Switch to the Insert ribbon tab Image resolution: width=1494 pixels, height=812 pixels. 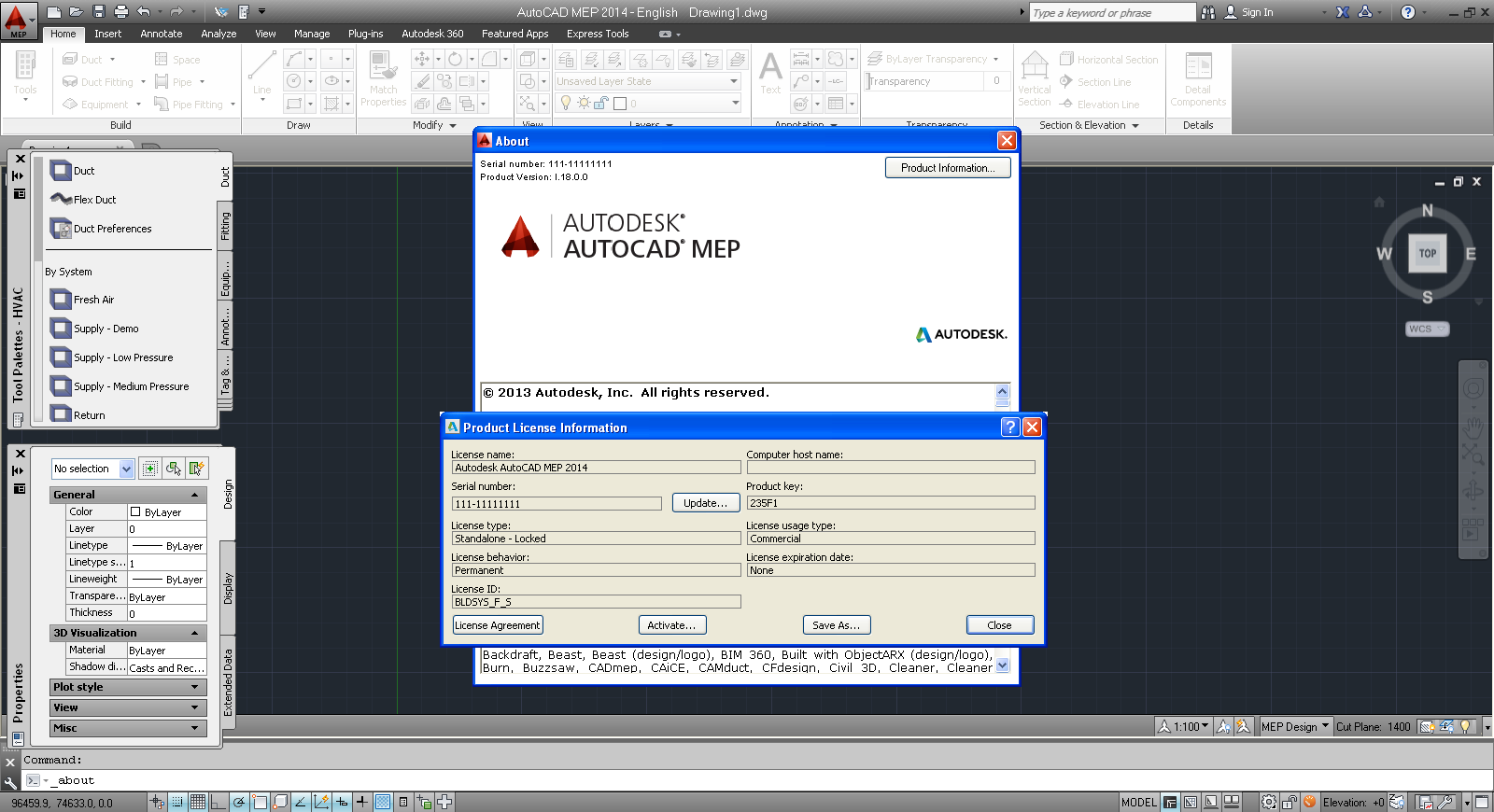point(108,34)
